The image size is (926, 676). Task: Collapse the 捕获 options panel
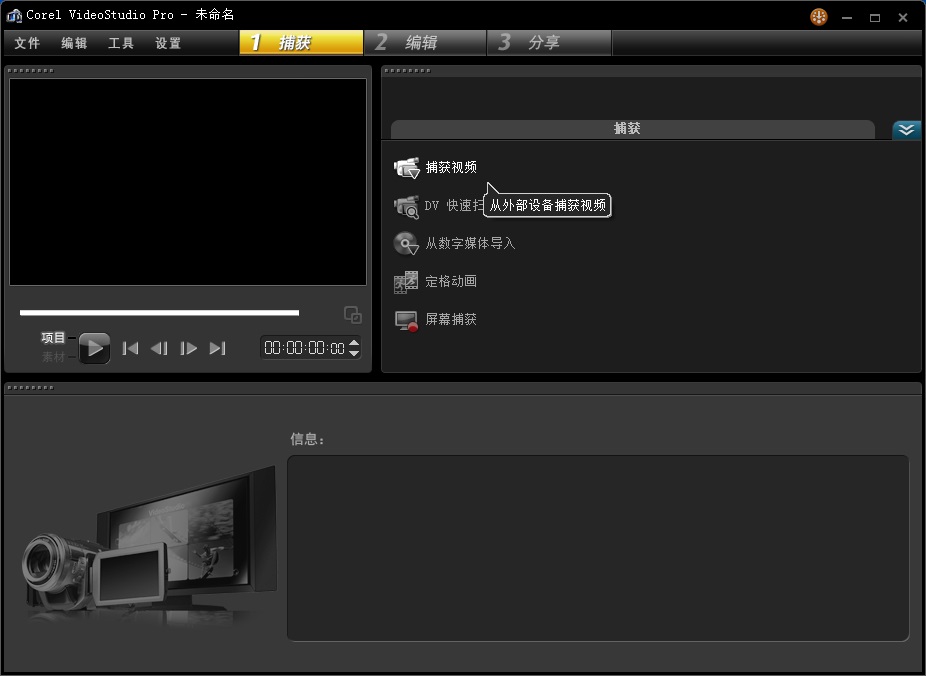point(906,130)
